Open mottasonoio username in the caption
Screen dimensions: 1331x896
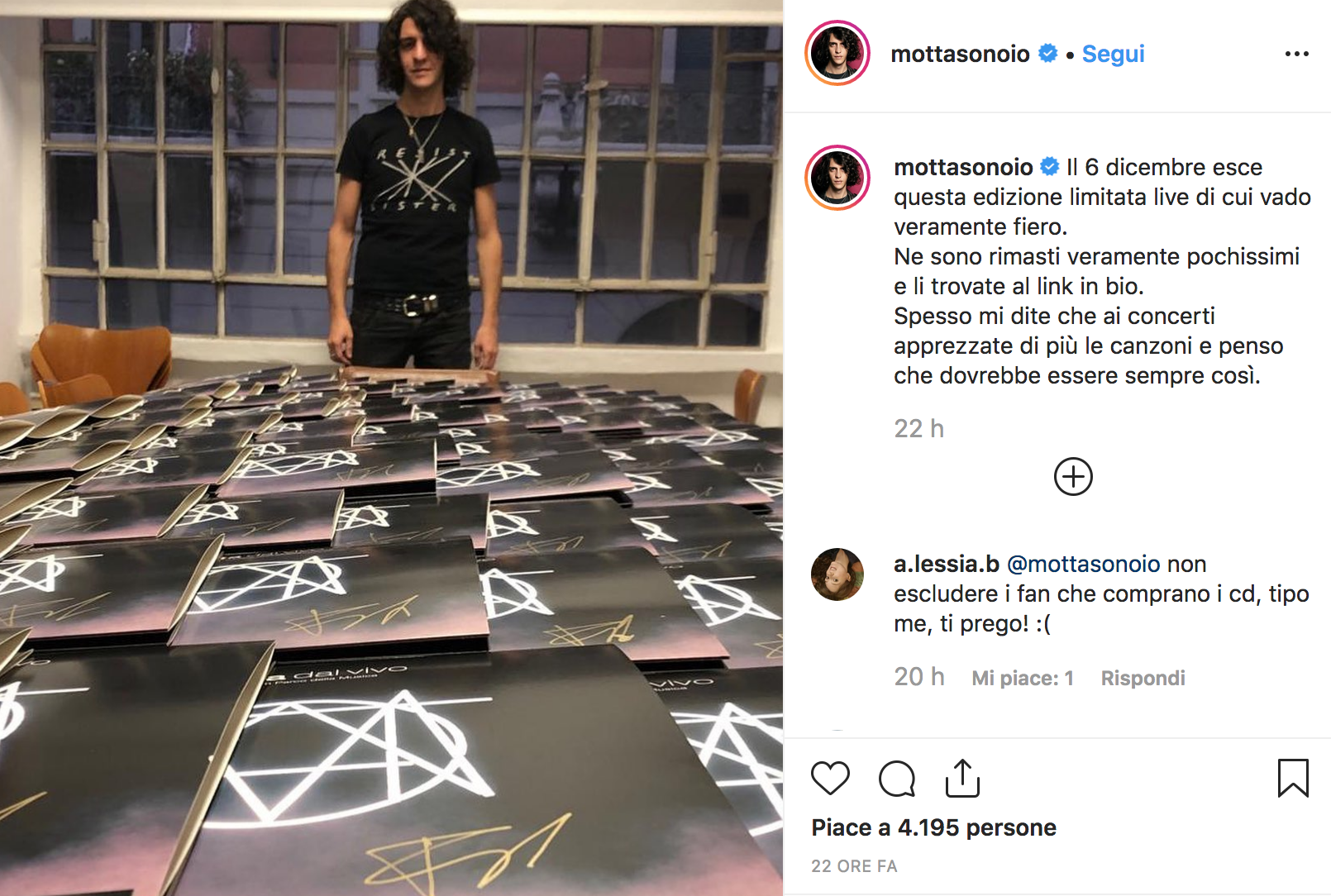click(x=963, y=167)
